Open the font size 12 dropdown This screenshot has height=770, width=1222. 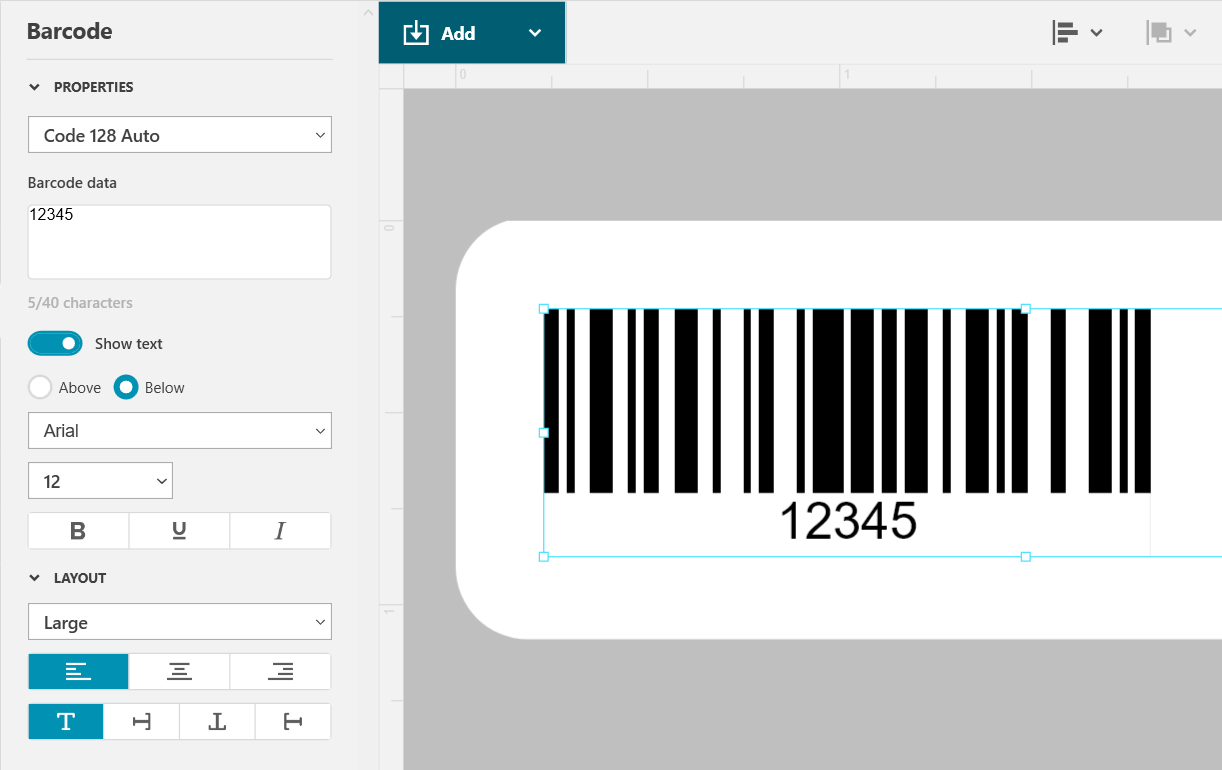point(100,481)
